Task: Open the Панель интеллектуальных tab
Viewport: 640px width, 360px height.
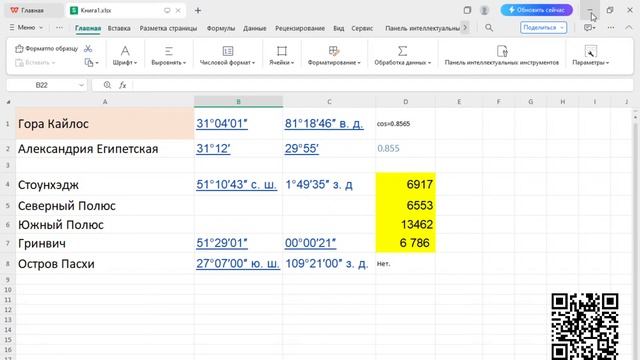Action: coord(422,28)
